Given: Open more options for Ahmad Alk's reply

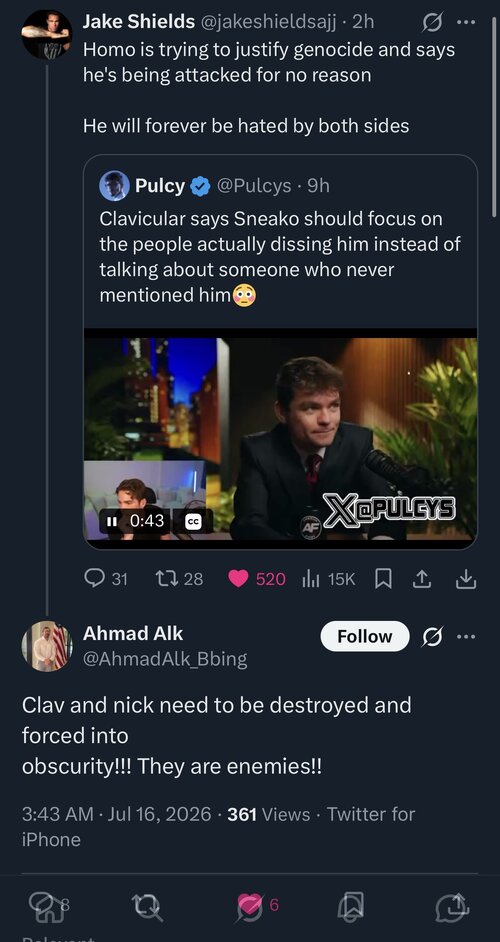Looking at the screenshot, I should click(466, 636).
